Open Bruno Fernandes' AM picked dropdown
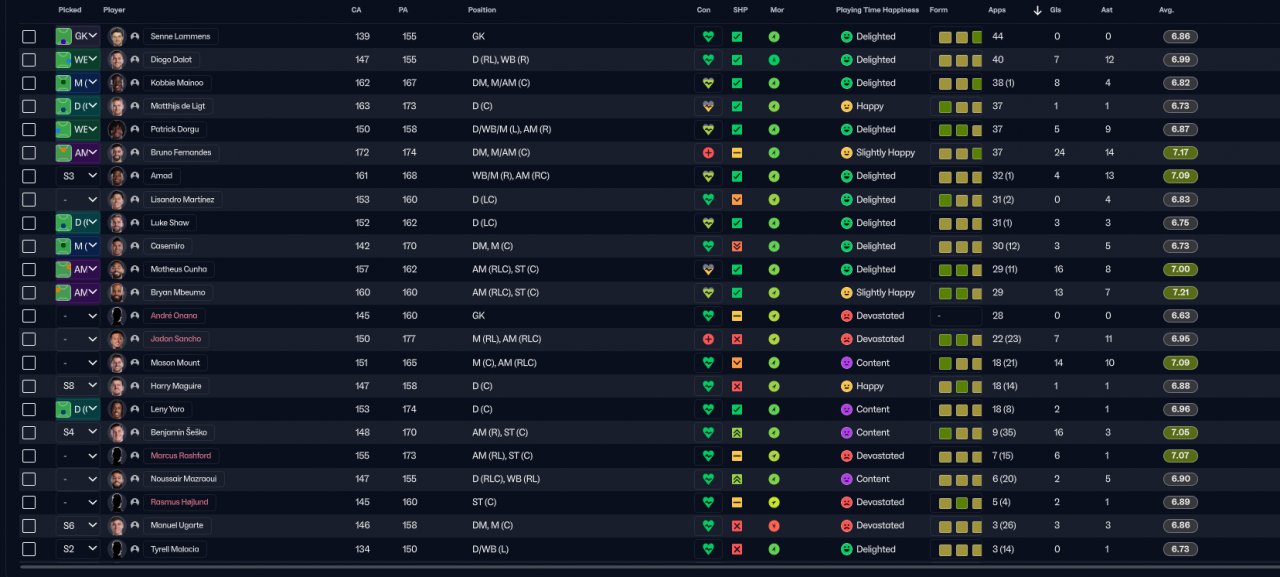The height and width of the screenshot is (577, 1280). point(78,153)
